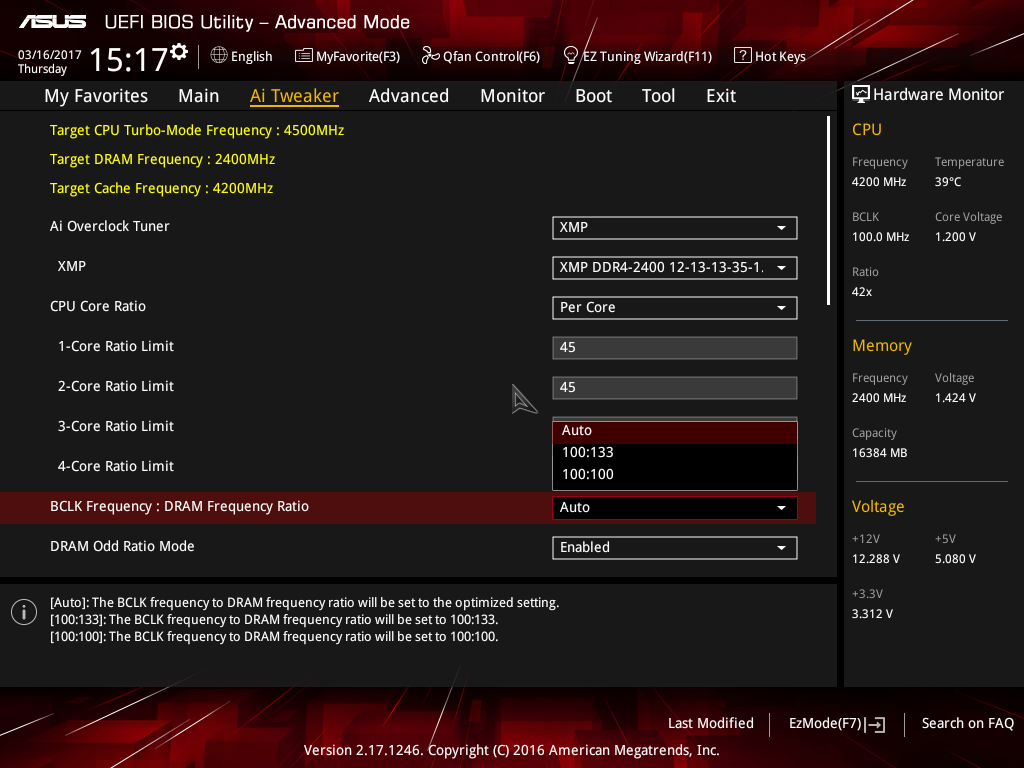Click the globe language icon
Screen dimensions: 1024x768
219,56
